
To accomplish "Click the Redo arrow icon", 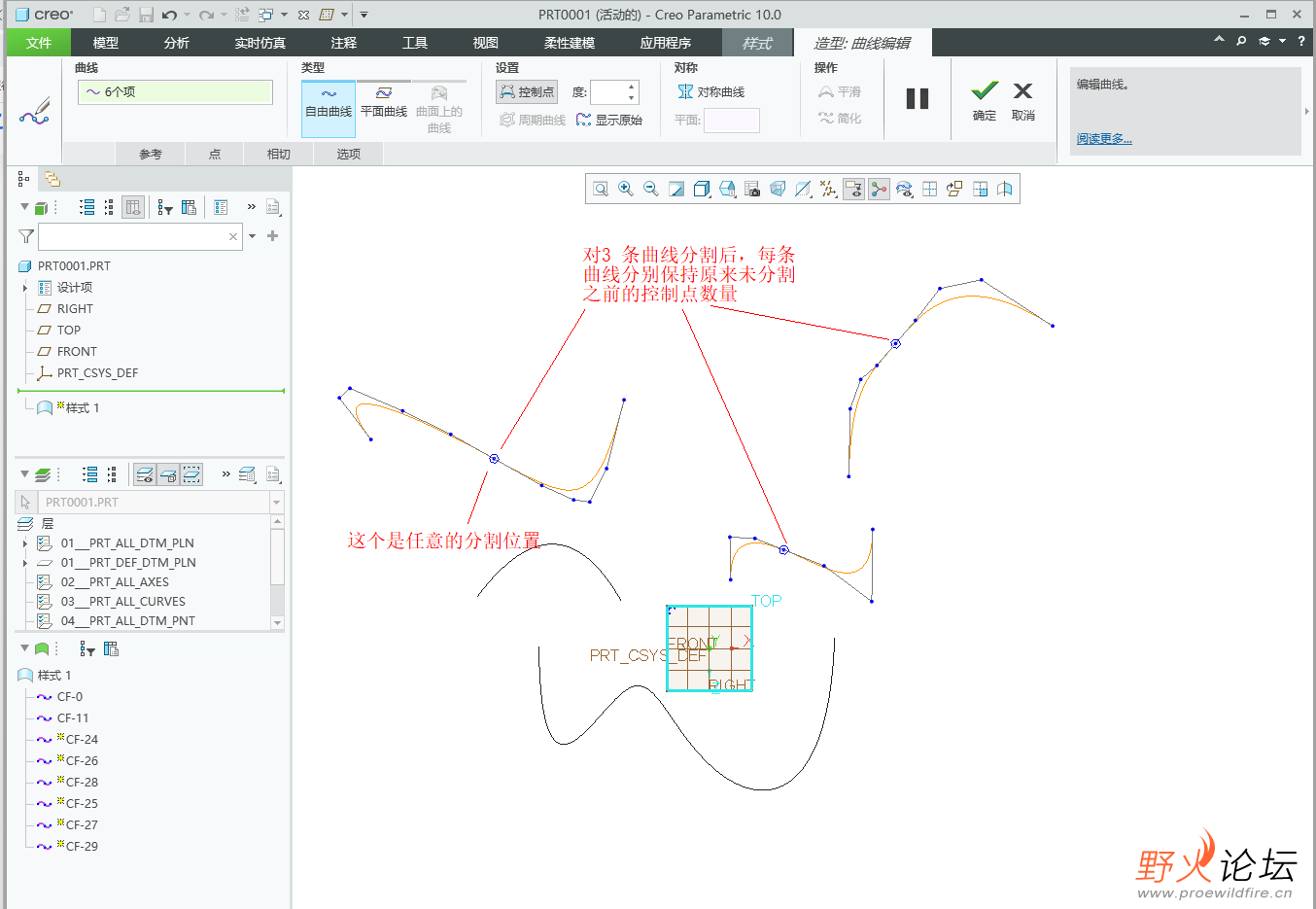I will tap(205, 15).
